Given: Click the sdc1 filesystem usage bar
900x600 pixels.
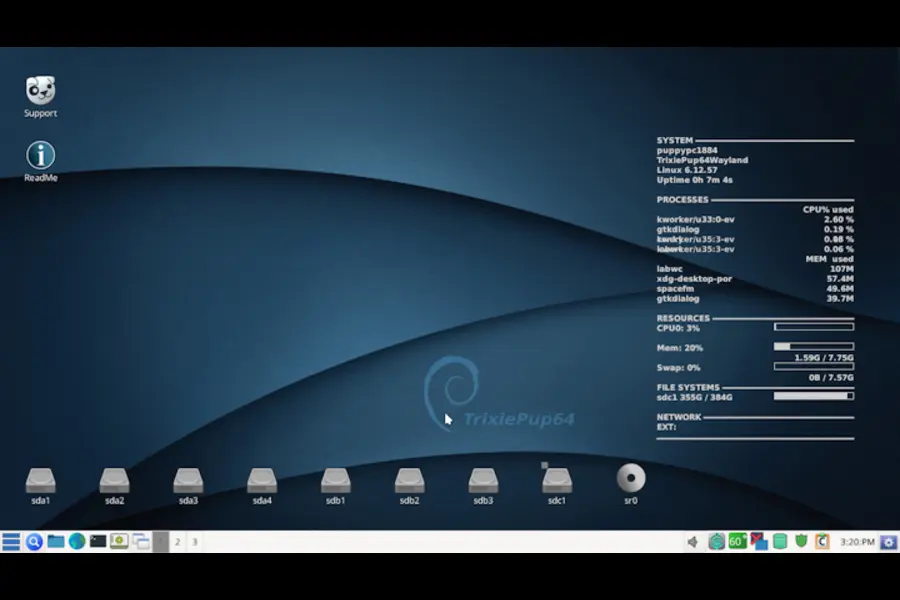Looking at the screenshot, I should coord(814,396).
